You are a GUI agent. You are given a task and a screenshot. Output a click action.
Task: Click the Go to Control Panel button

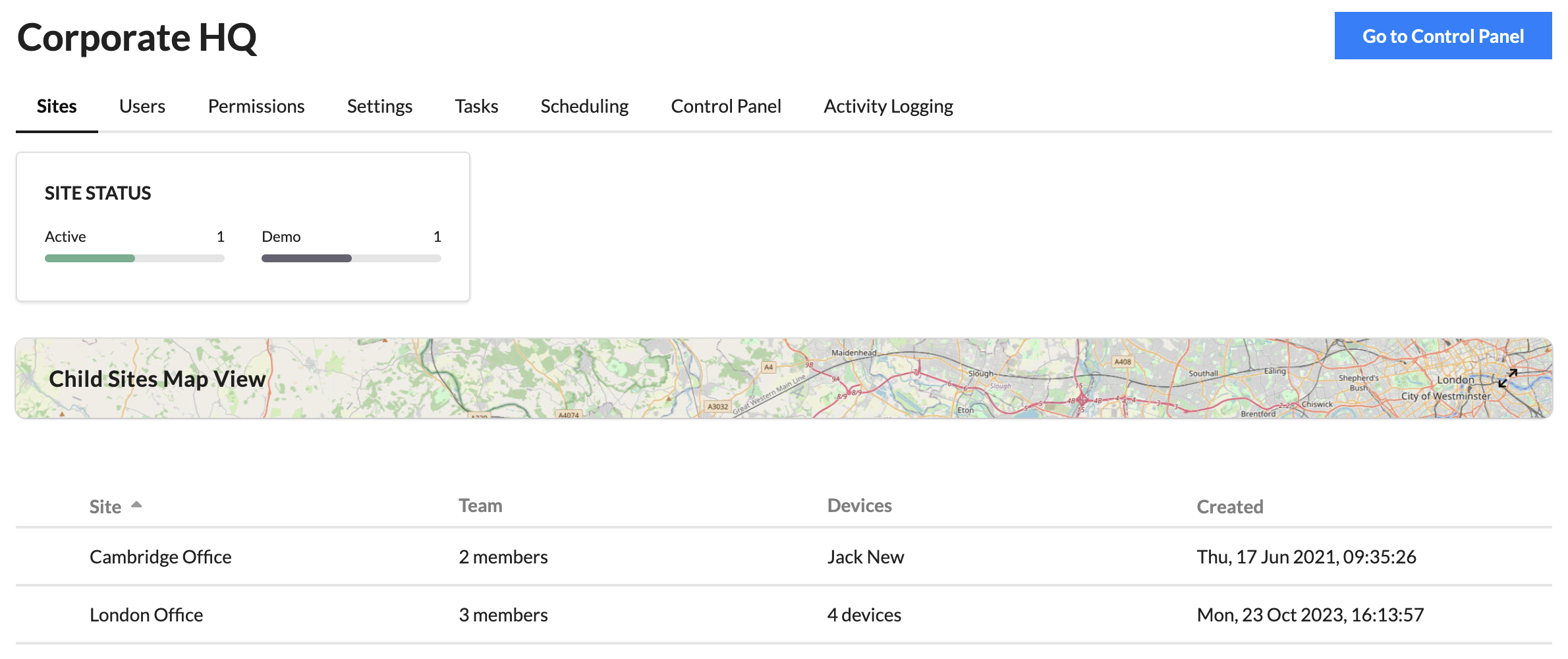point(1443,36)
